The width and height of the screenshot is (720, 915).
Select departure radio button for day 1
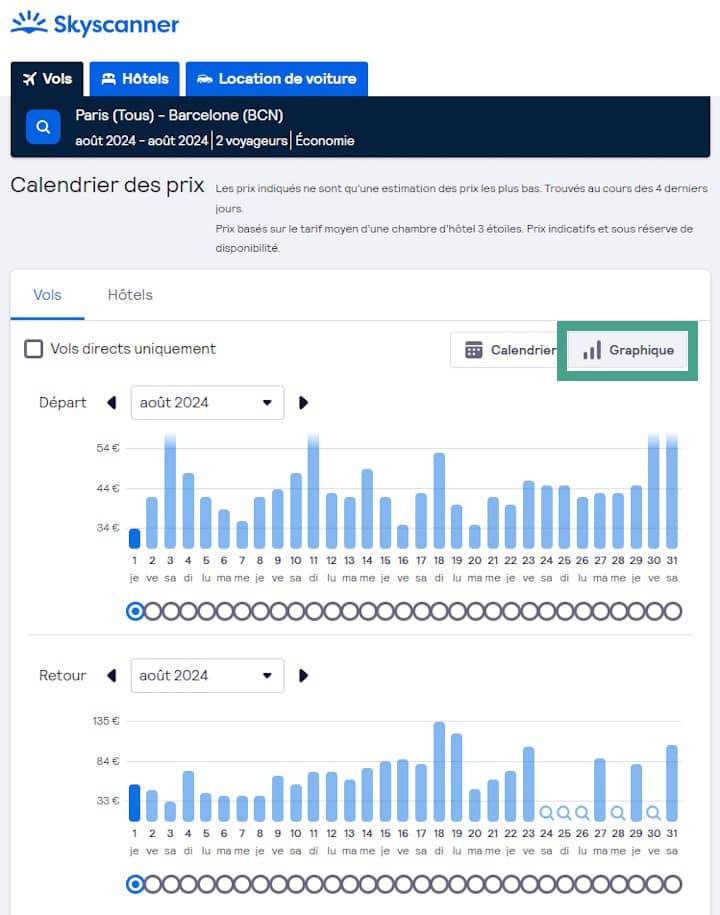tap(135, 611)
